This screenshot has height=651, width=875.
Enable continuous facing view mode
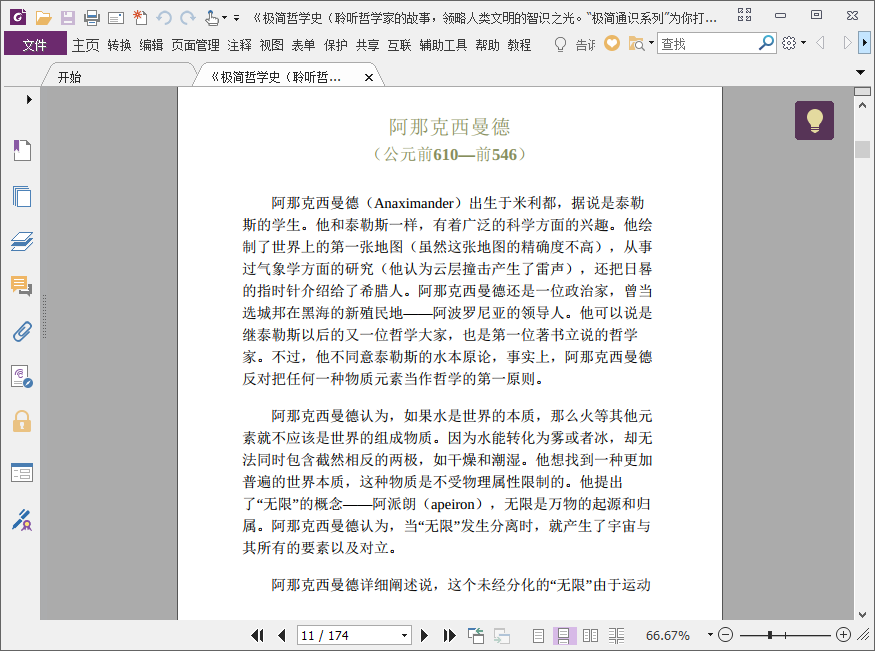[x=617, y=635]
